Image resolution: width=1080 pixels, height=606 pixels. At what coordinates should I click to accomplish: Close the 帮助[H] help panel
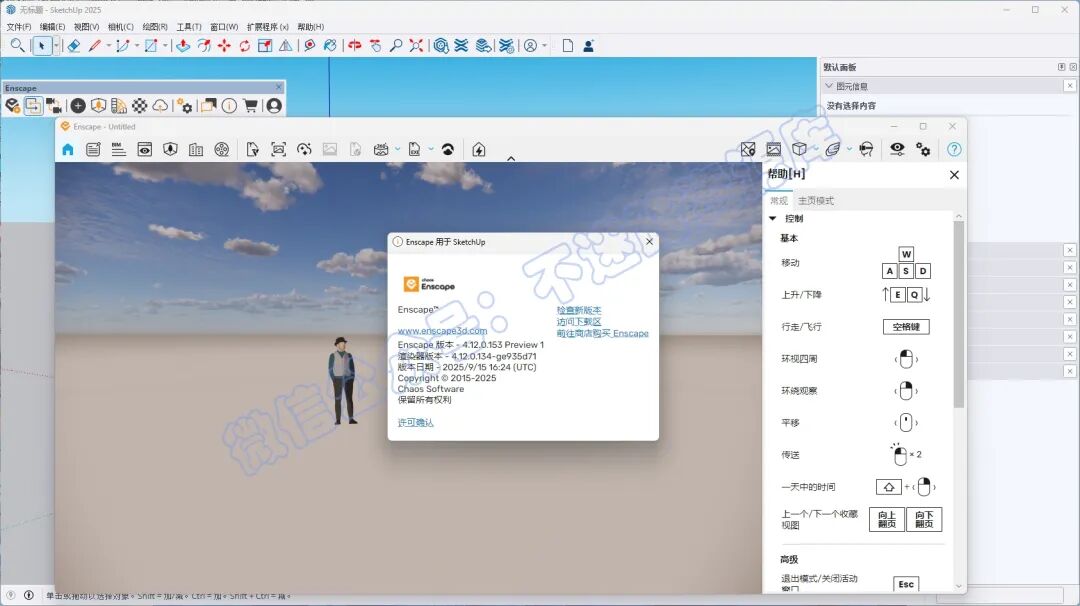tap(954, 175)
